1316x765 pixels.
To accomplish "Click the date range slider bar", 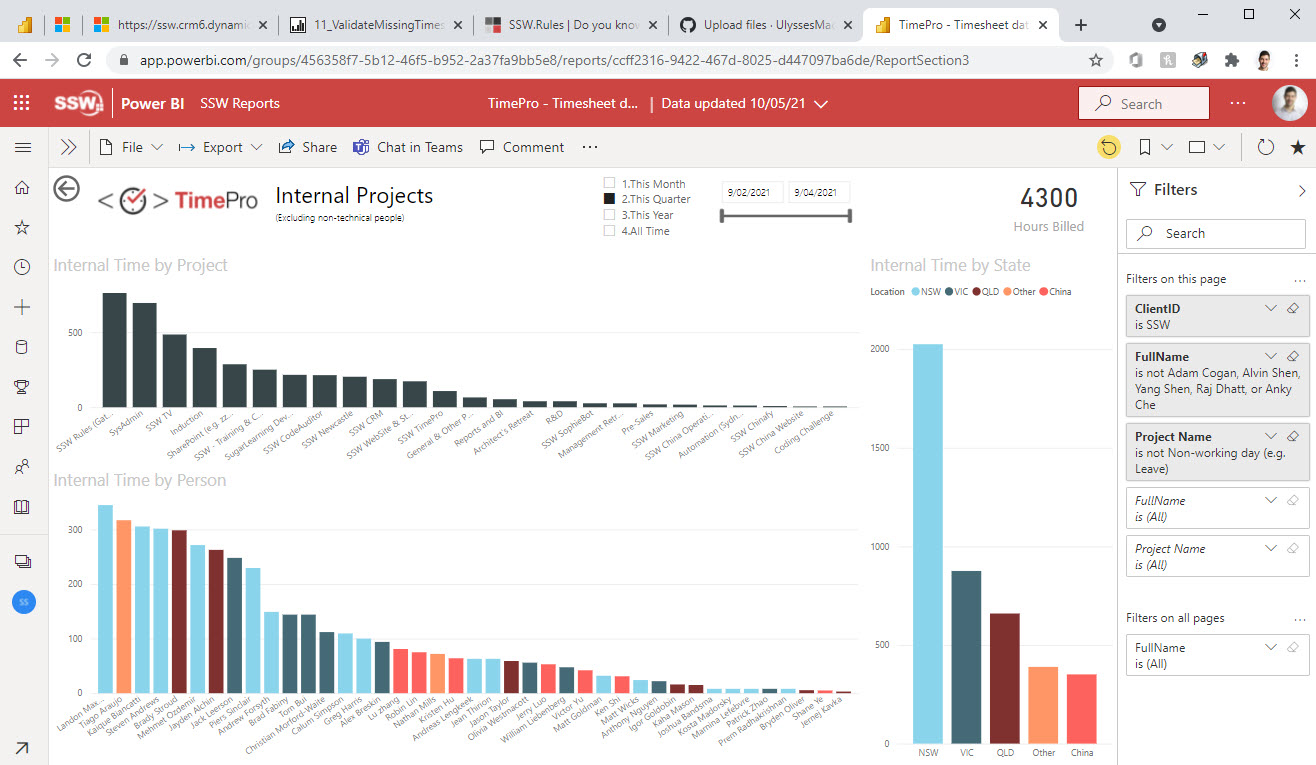I will point(785,215).
